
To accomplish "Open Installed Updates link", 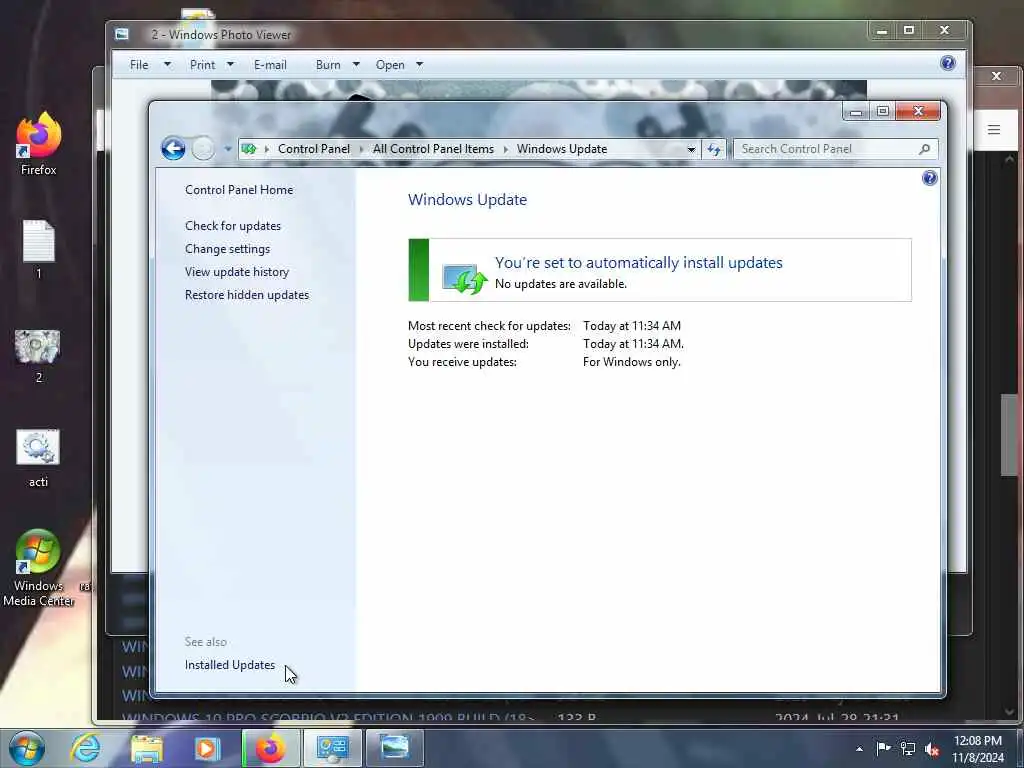I will pyautogui.click(x=230, y=665).
